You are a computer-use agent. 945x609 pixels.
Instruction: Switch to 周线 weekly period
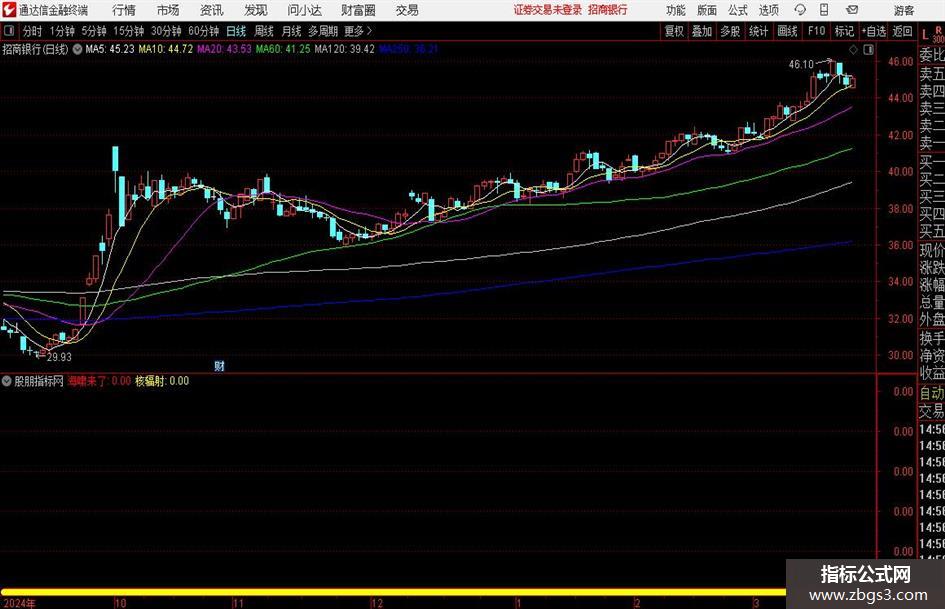[264, 31]
